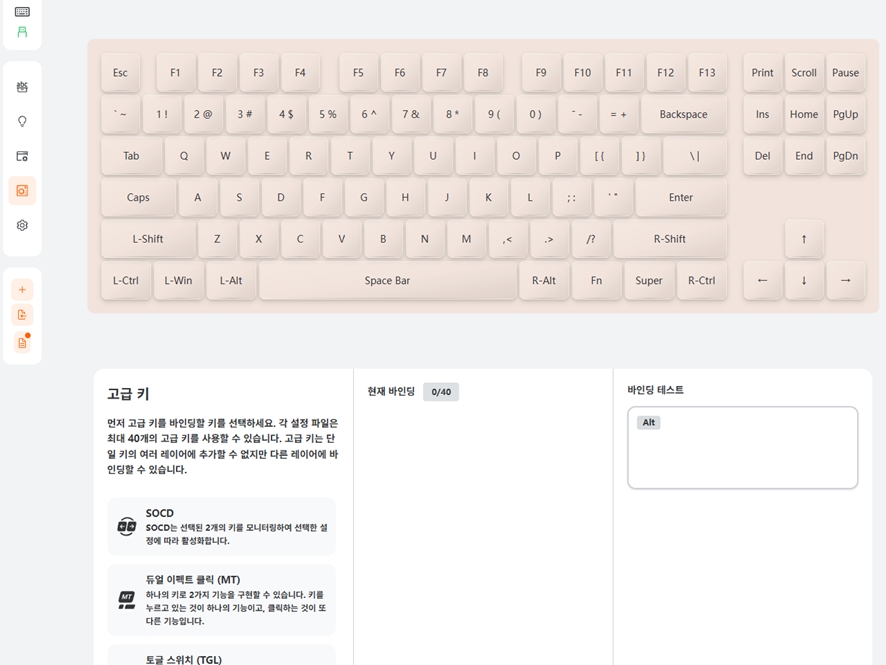Click the orange plus icon to add profile
The width and height of the screenshot is (886, 665).
[x=22, y=290]
